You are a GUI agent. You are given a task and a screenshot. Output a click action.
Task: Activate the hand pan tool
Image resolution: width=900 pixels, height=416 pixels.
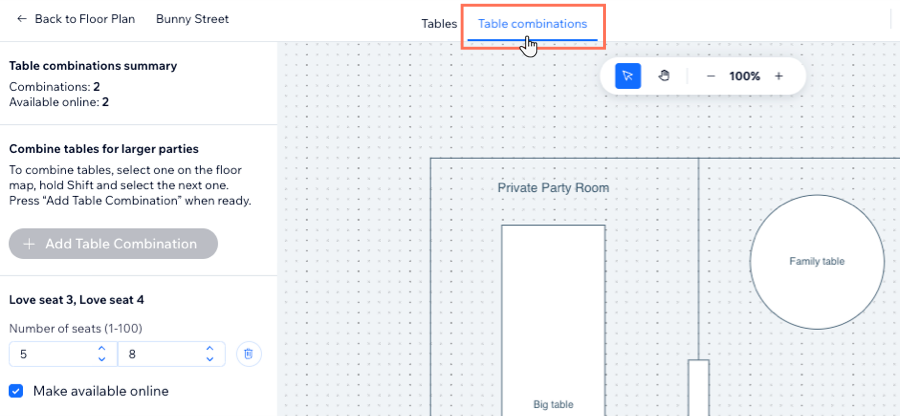coord(664,76)
